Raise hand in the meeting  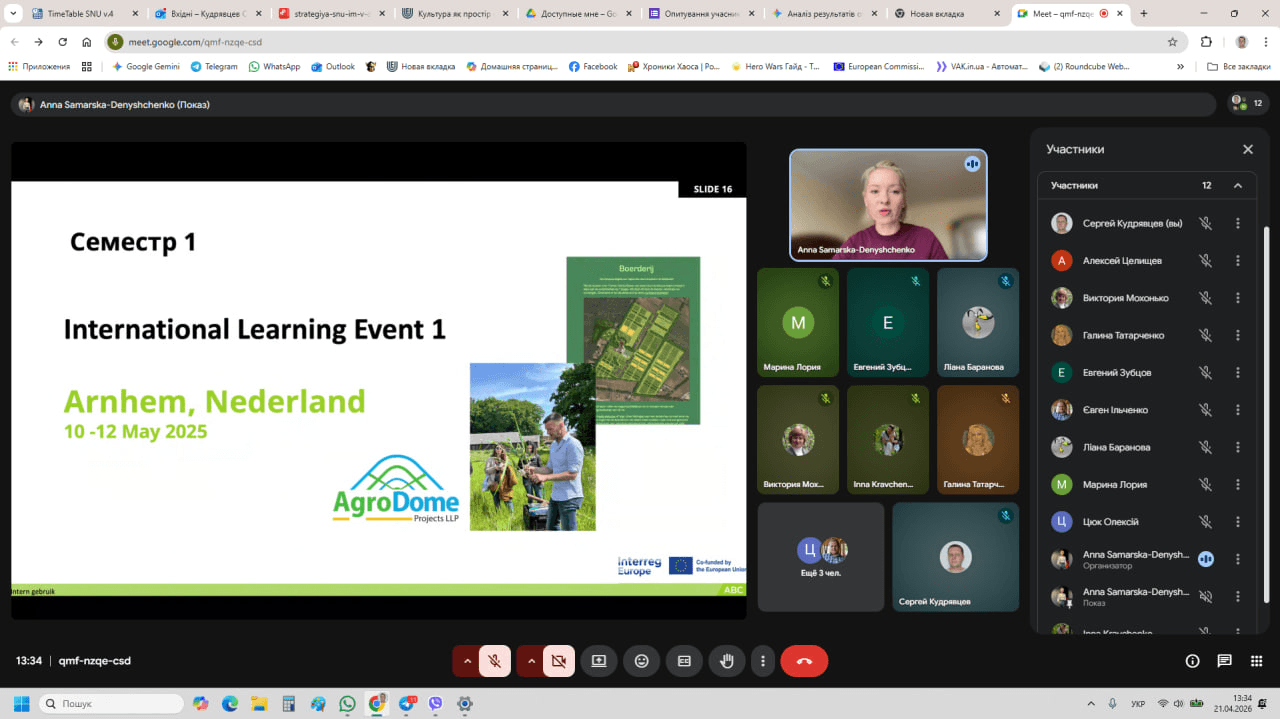727,661
